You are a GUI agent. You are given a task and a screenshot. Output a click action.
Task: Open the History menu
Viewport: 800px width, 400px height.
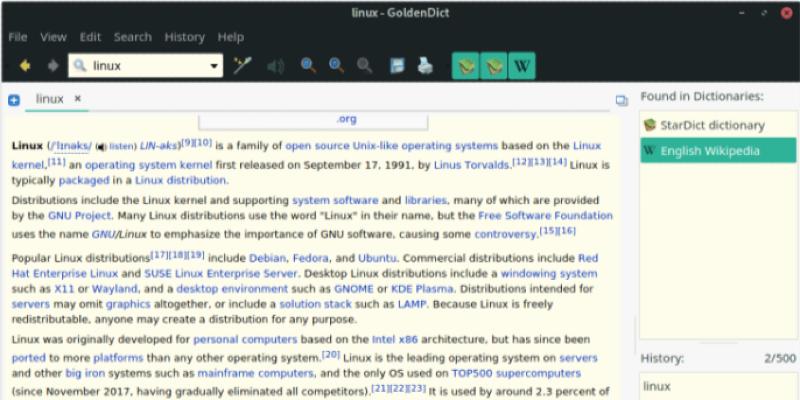tap(184, 37)
